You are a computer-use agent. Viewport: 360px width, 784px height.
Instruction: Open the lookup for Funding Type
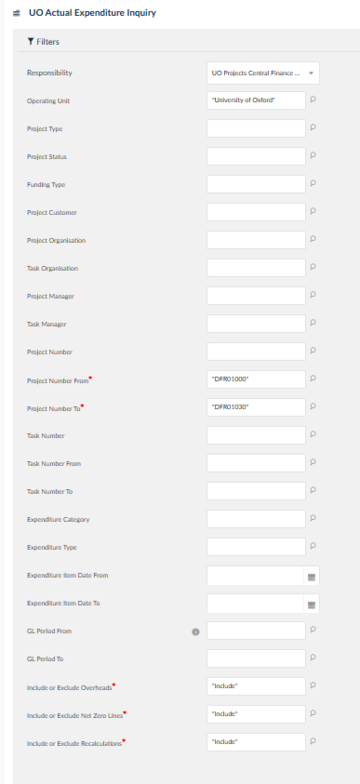pos(313,184)
